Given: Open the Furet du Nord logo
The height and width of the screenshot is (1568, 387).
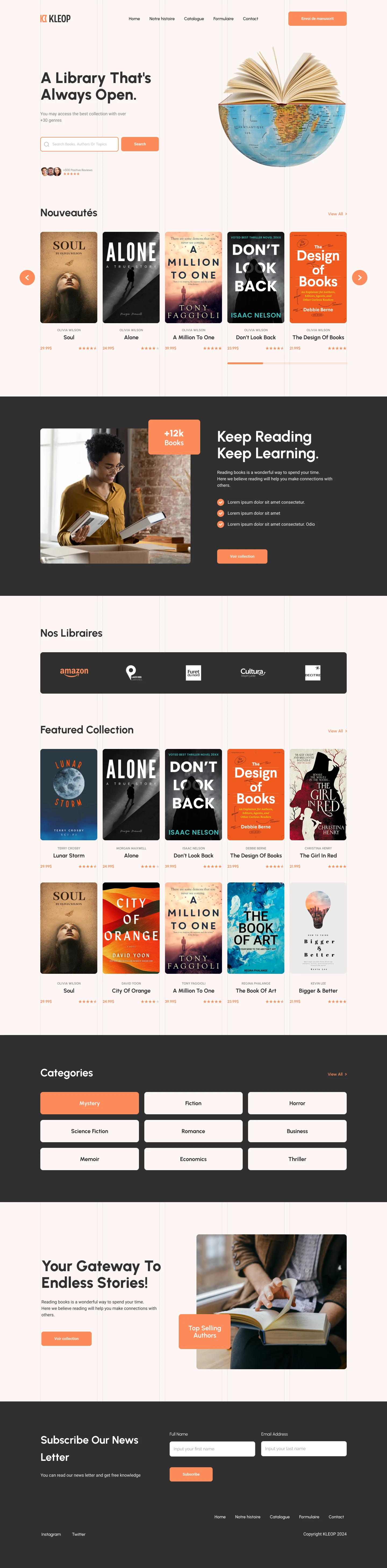Looking at the screenshot, I should coord(193,673).
